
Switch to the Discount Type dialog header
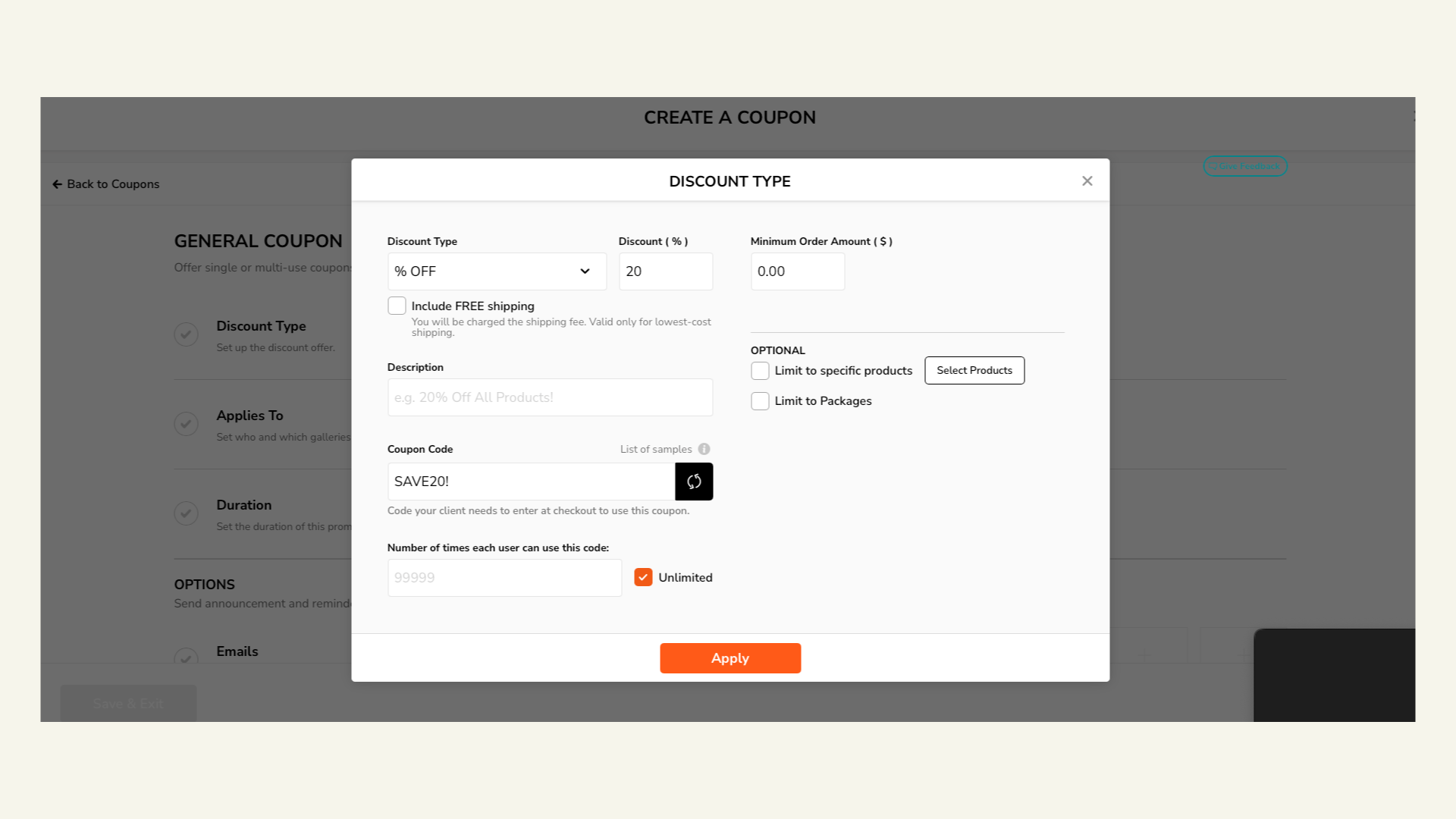pyautogui.click(x=730, y=181)
